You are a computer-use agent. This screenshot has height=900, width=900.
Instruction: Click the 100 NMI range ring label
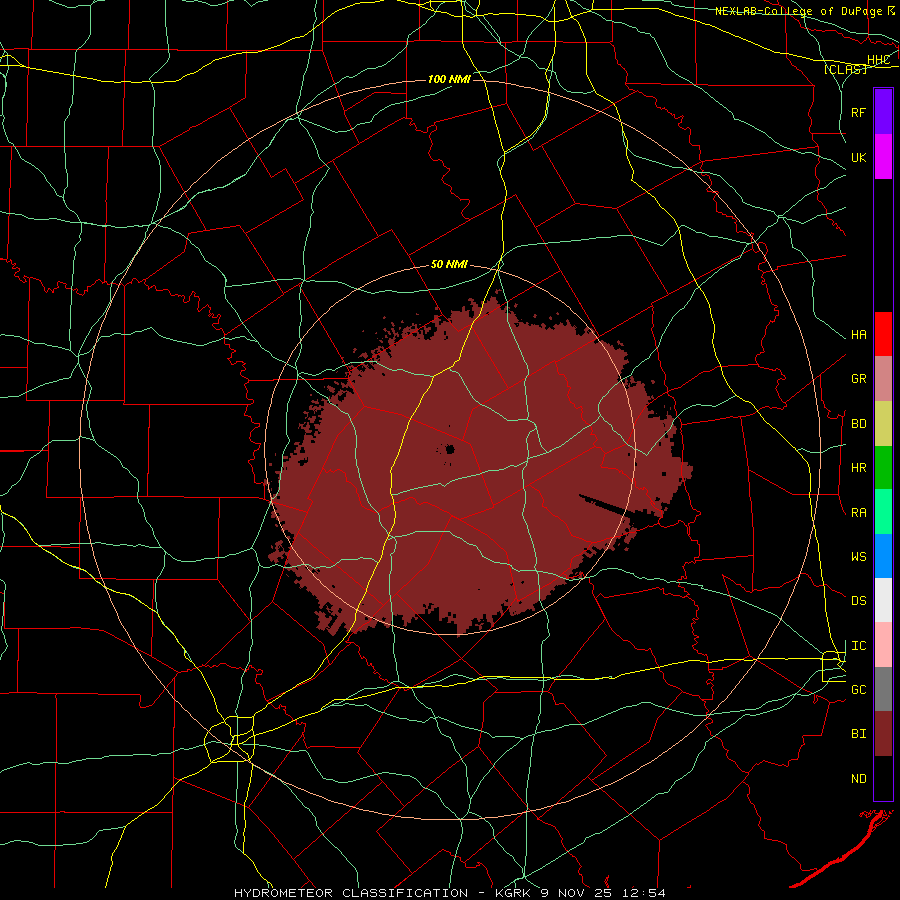click(x=449, y=79)
